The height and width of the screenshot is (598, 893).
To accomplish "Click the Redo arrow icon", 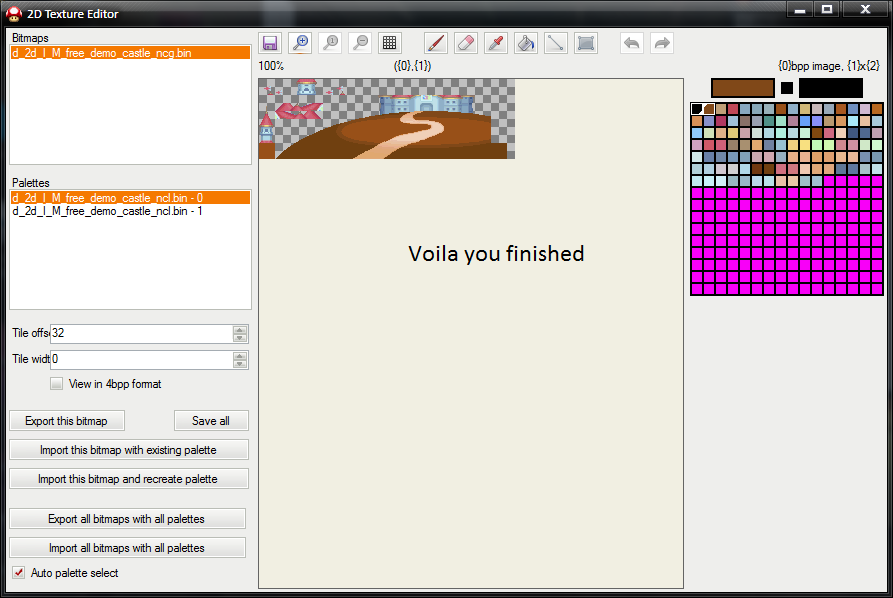I will pos(662,43).
